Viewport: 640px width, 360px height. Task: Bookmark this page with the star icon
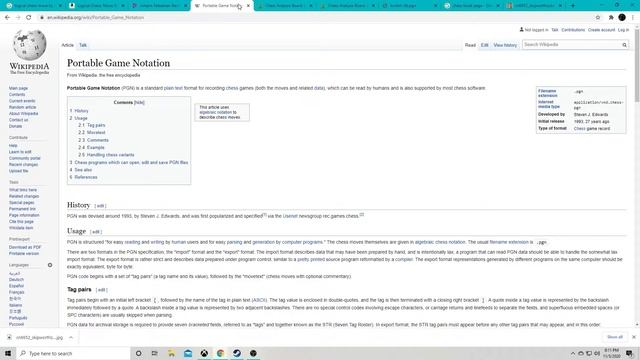598,18
